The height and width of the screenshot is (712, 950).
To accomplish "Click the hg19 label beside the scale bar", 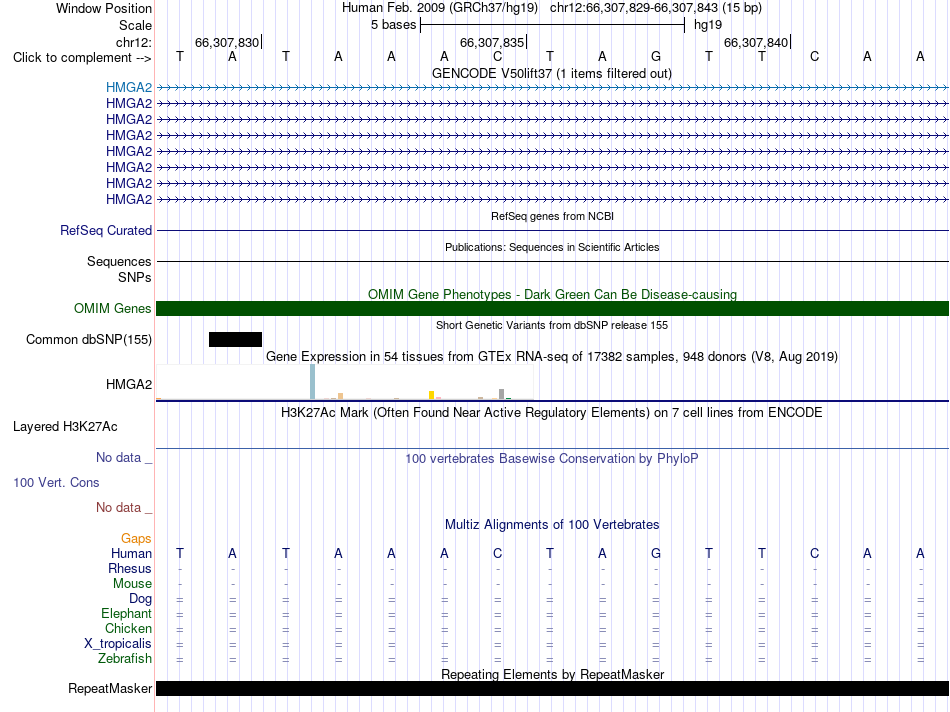I will tap(708, 25).
